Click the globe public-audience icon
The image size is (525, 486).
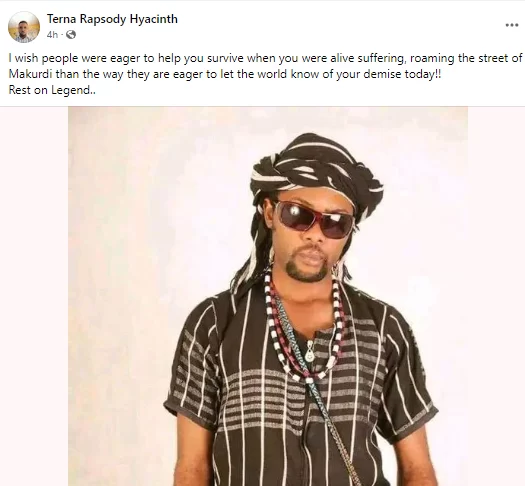tap(71, 34)
